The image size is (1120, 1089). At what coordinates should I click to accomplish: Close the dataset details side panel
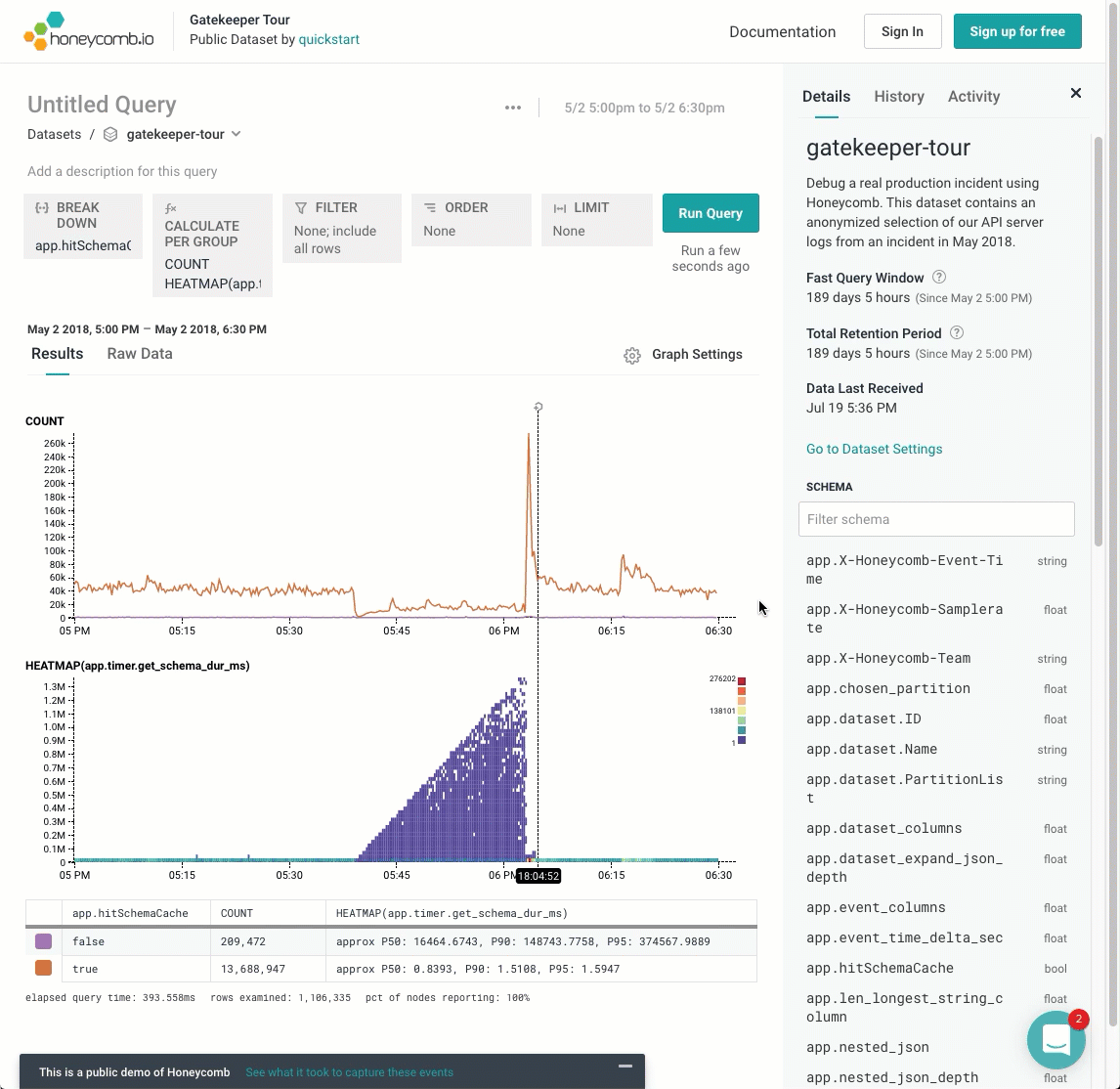tap(1076, 93)
